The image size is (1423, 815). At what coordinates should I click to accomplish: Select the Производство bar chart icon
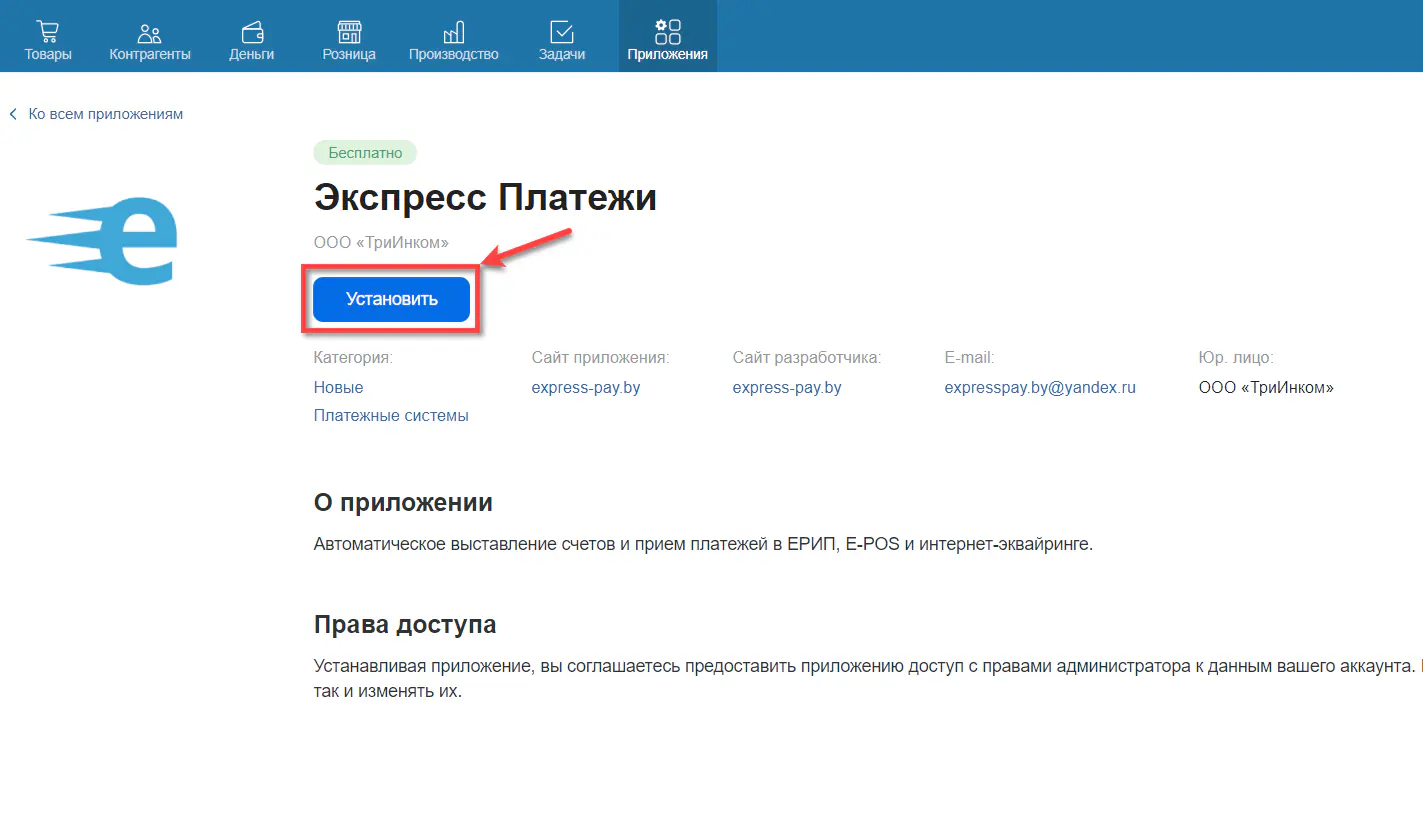coord(453,30)
